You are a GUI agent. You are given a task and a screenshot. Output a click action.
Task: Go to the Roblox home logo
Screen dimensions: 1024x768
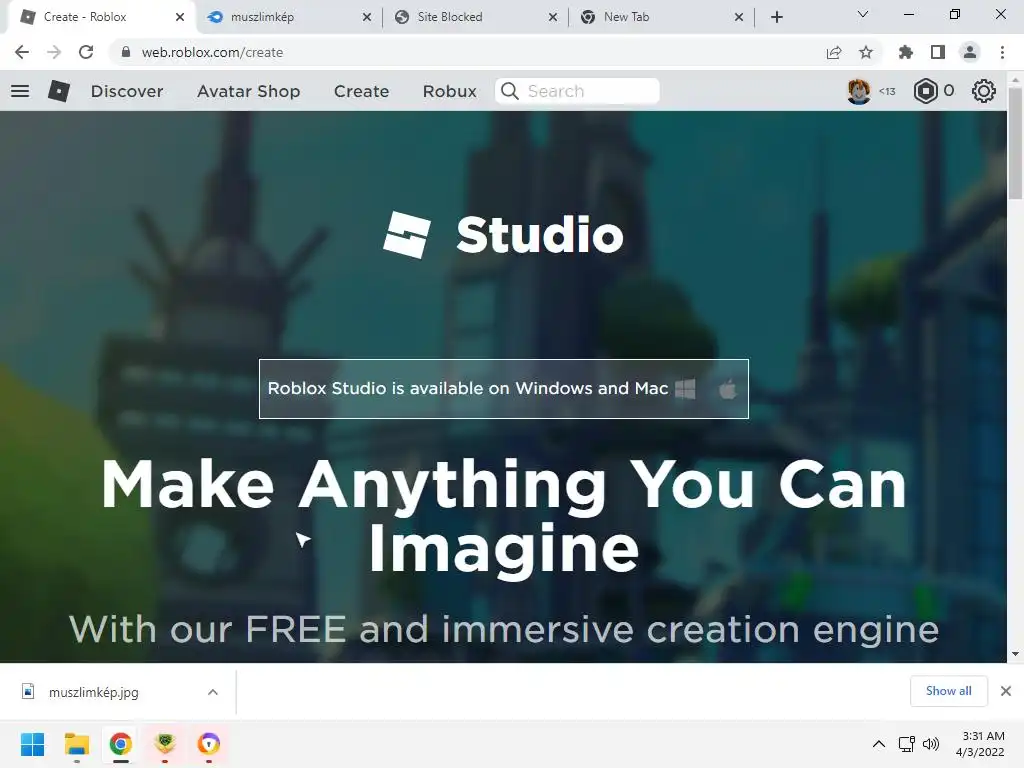[x=59, y=91]
